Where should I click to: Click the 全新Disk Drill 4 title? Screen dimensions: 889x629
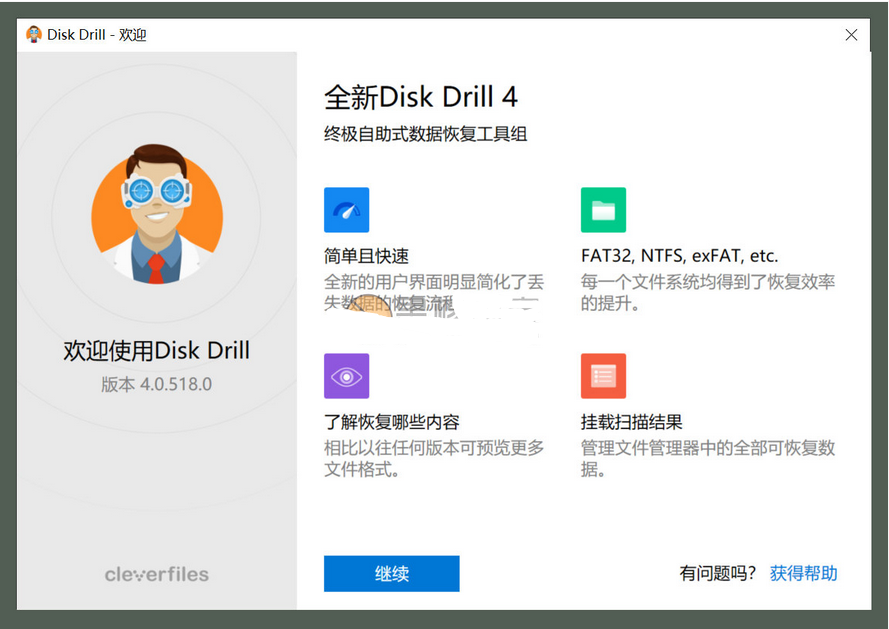pos(421,97)
